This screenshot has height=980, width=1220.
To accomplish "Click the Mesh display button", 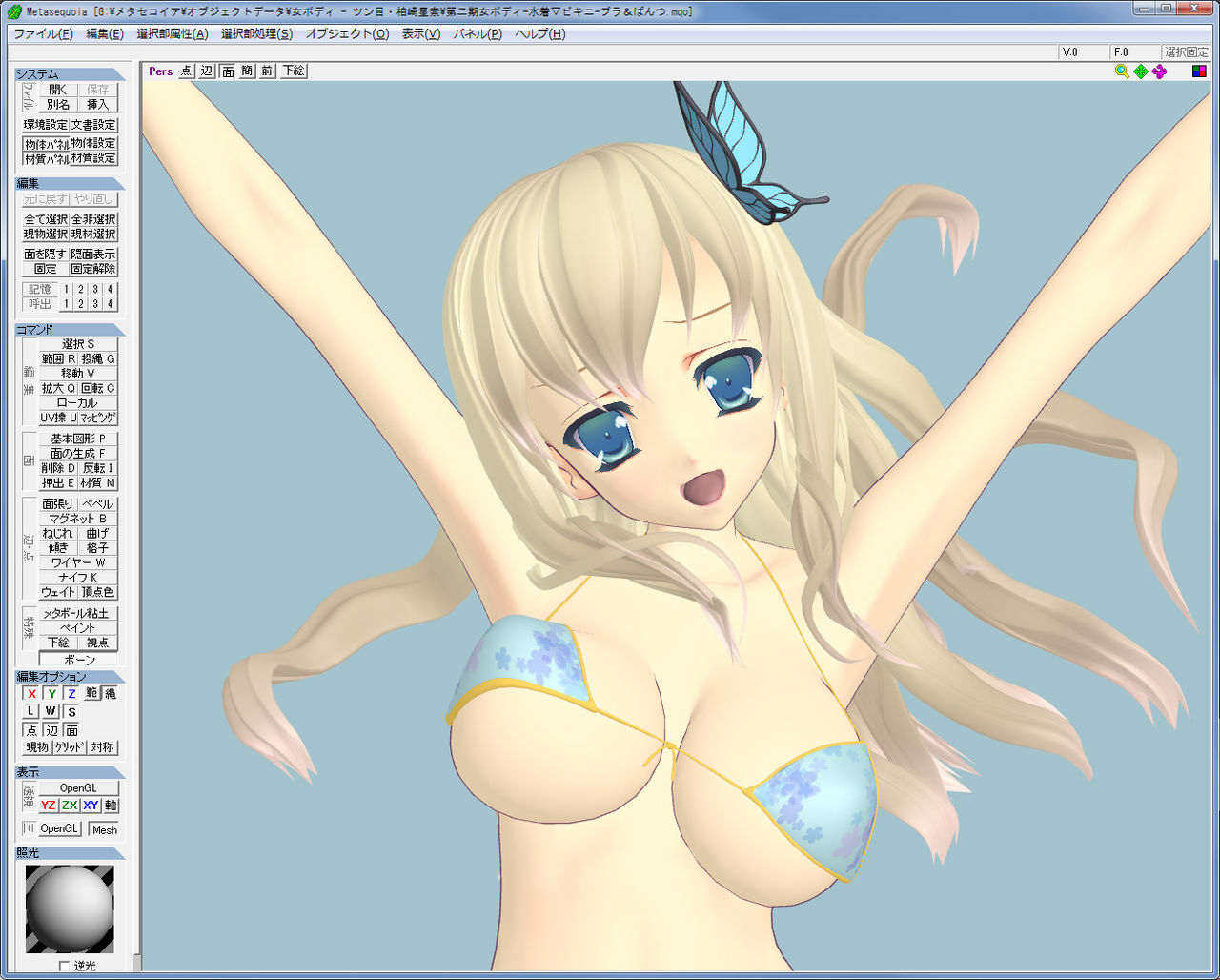I will point(104,829).
